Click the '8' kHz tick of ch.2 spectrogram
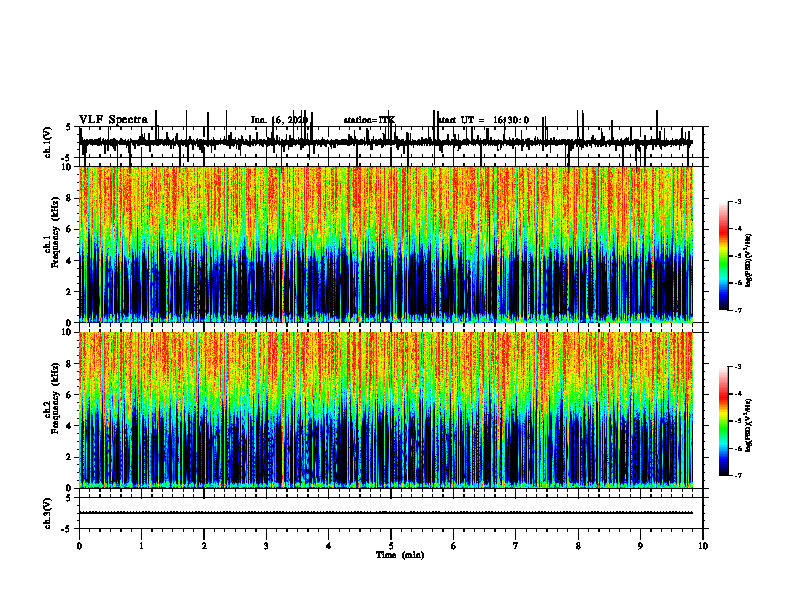 (x=70, y=364)
